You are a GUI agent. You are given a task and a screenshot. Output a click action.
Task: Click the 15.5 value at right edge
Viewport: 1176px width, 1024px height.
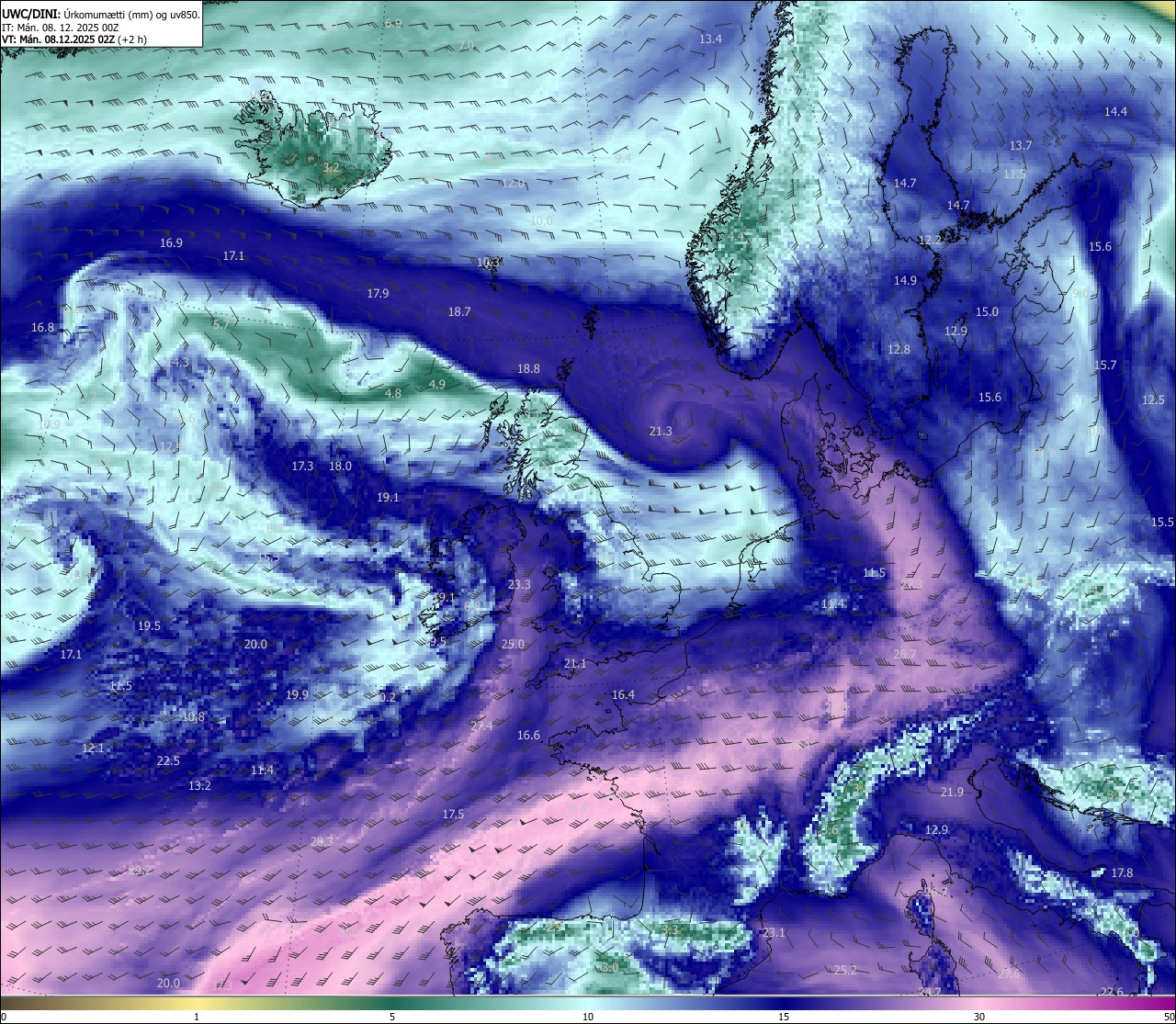1162,522
